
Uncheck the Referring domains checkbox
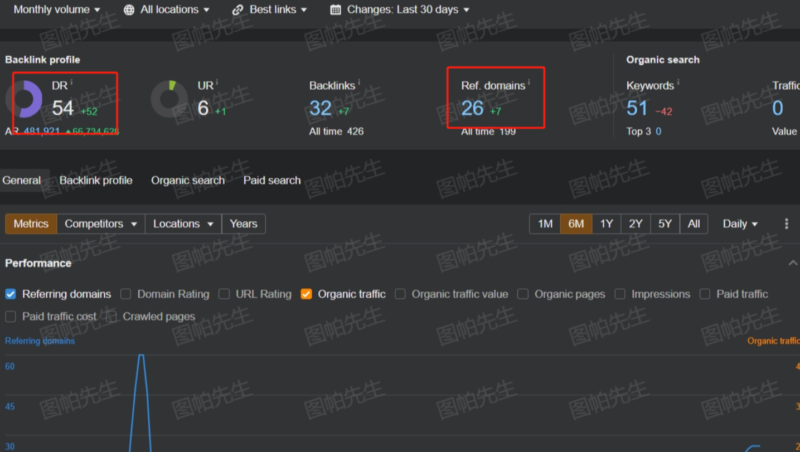tap(11, 294)
